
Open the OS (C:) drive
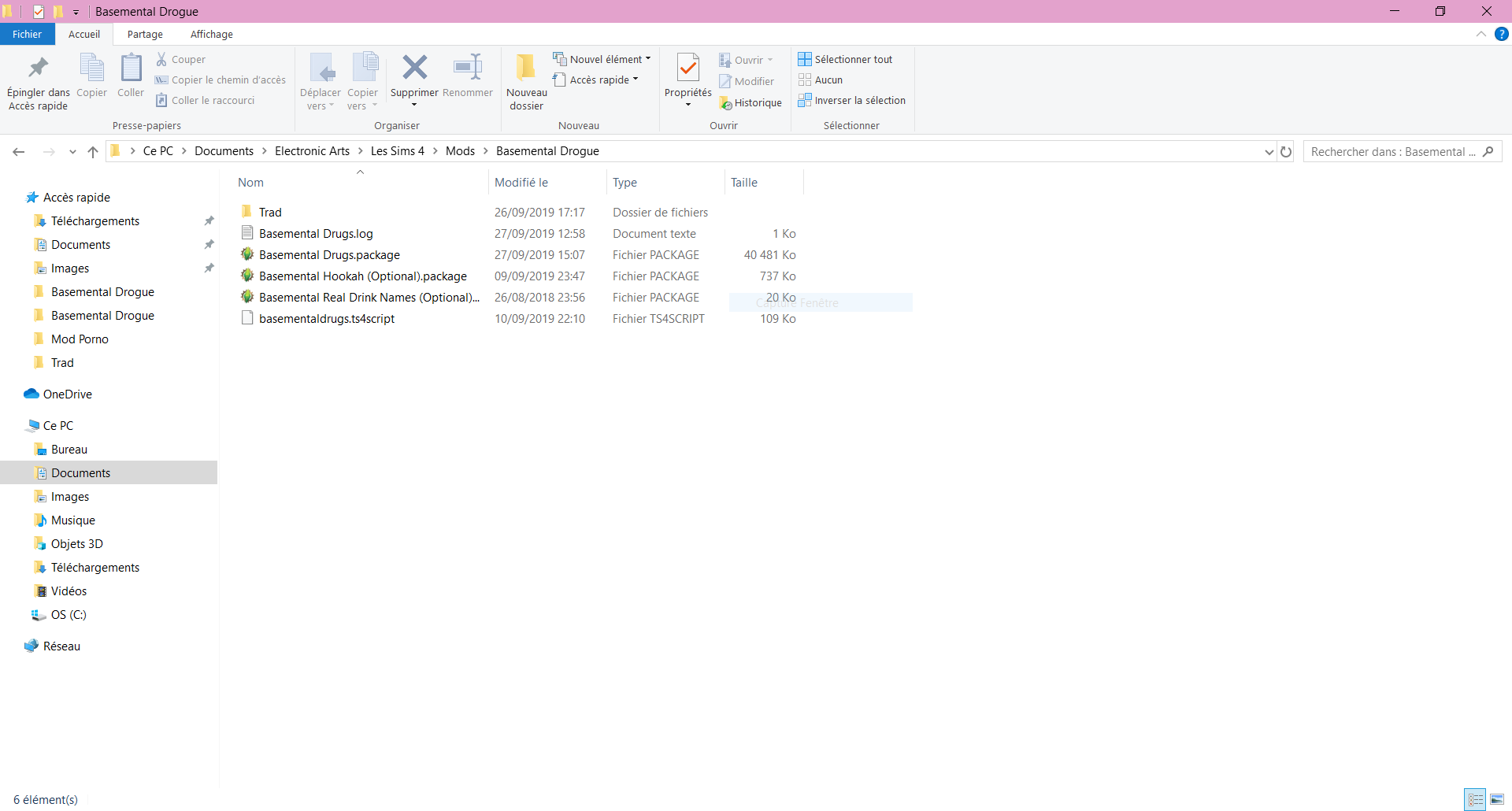pyautogui.click(x=69, y=614)
